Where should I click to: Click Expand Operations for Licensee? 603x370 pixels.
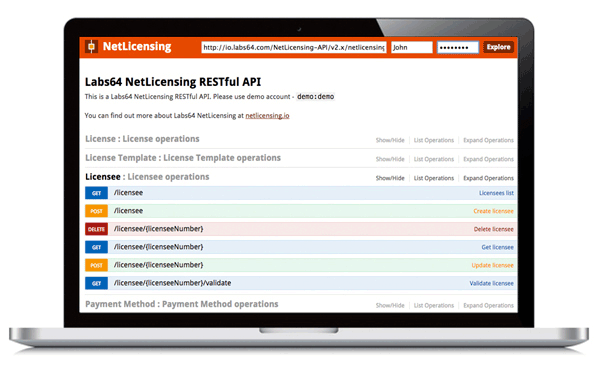(488, 178)
